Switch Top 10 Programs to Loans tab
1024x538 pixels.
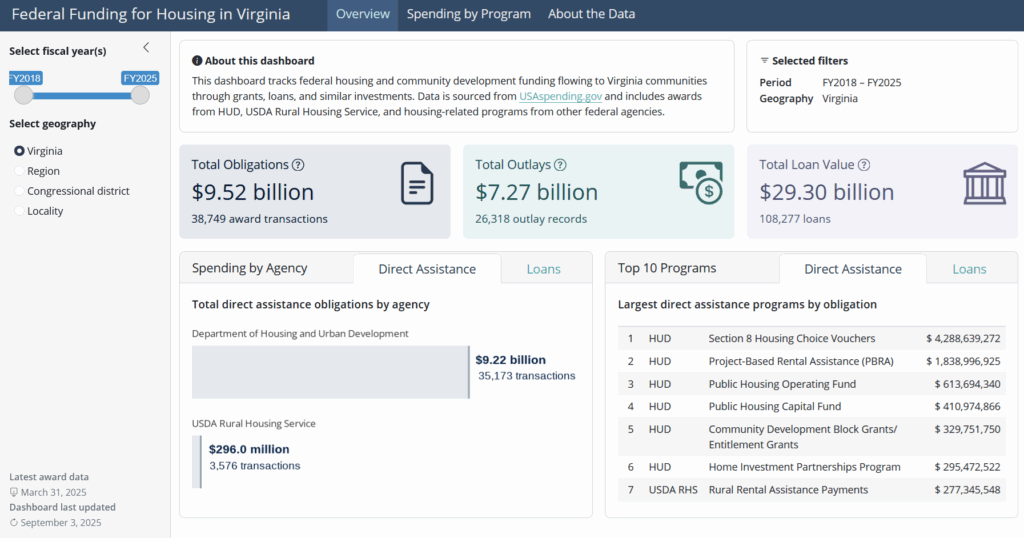point(969,269)
